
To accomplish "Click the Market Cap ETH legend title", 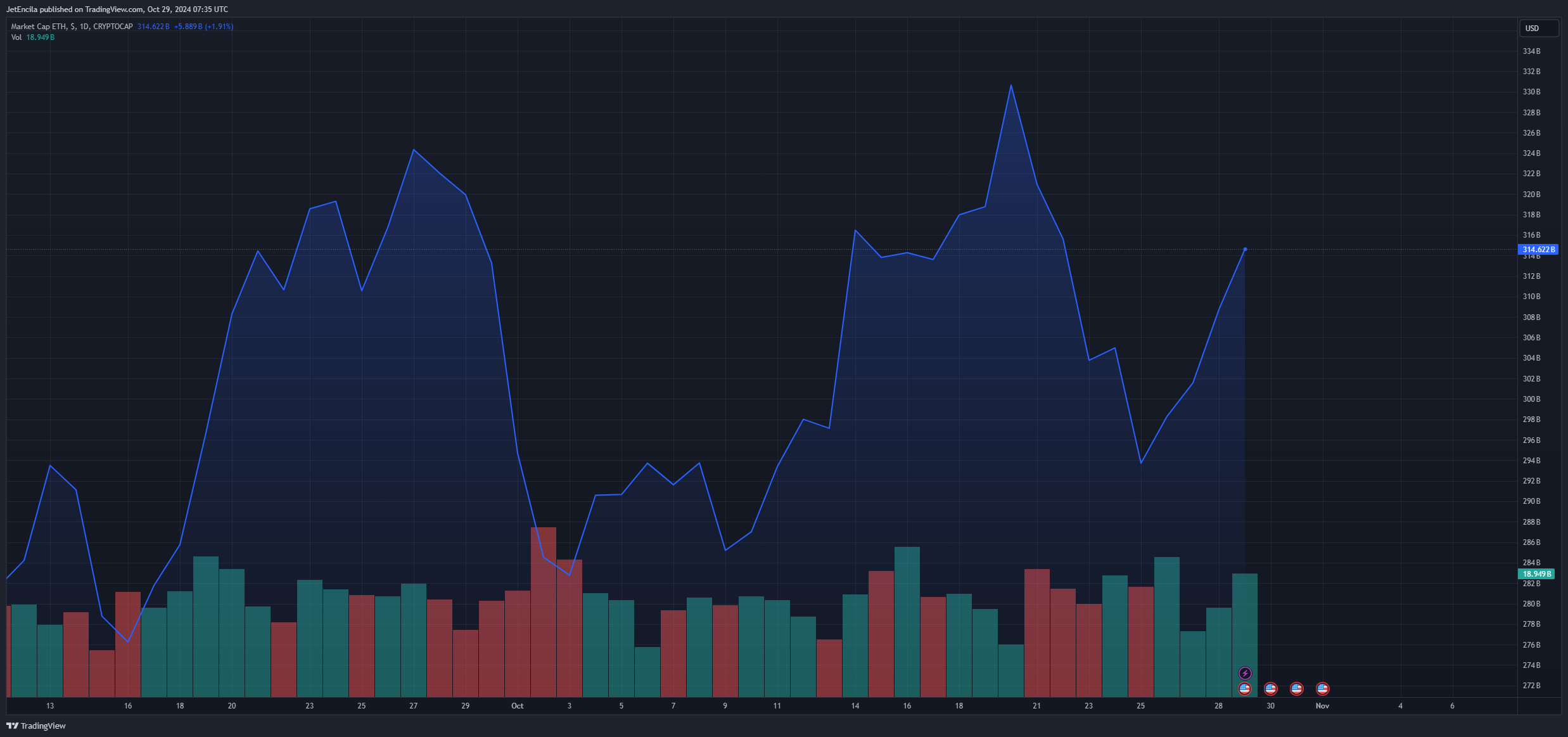I will click(38, 27).
